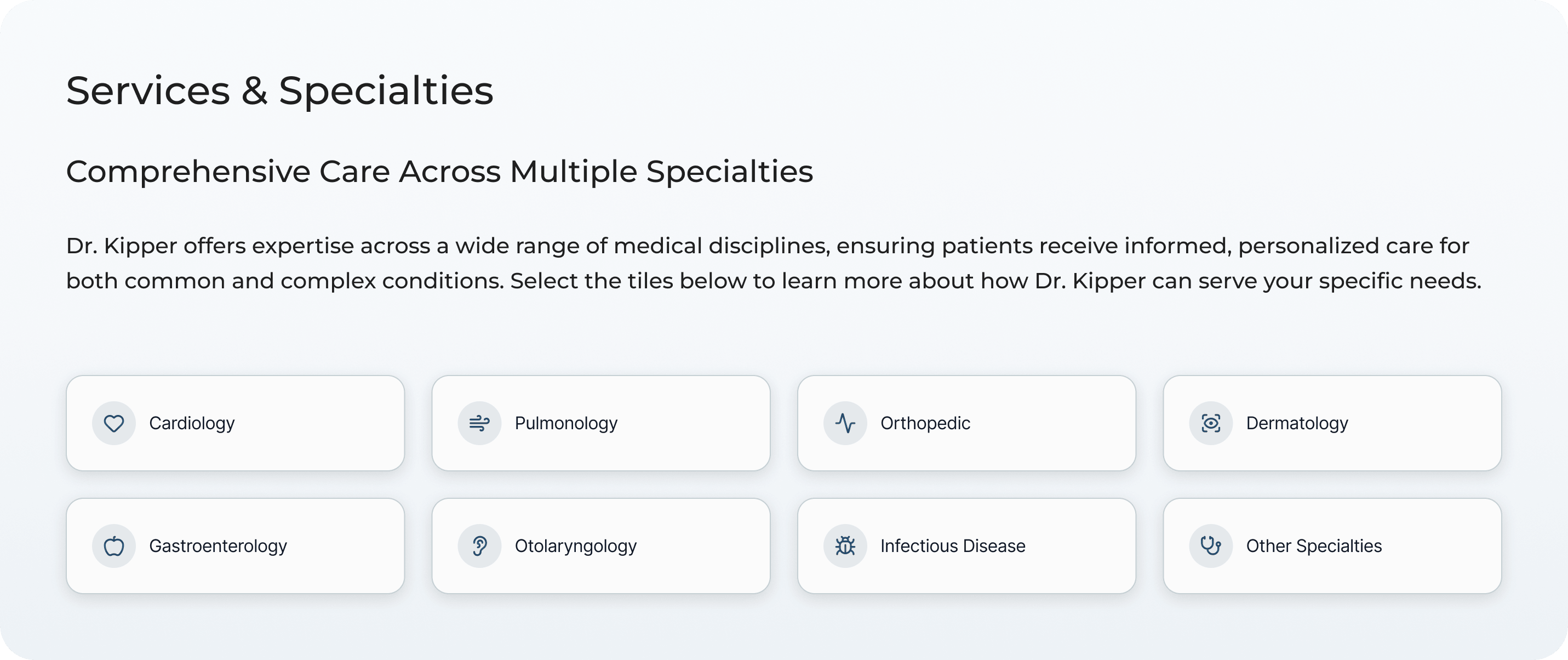Select the Infectious Disease label

(953, 546)
